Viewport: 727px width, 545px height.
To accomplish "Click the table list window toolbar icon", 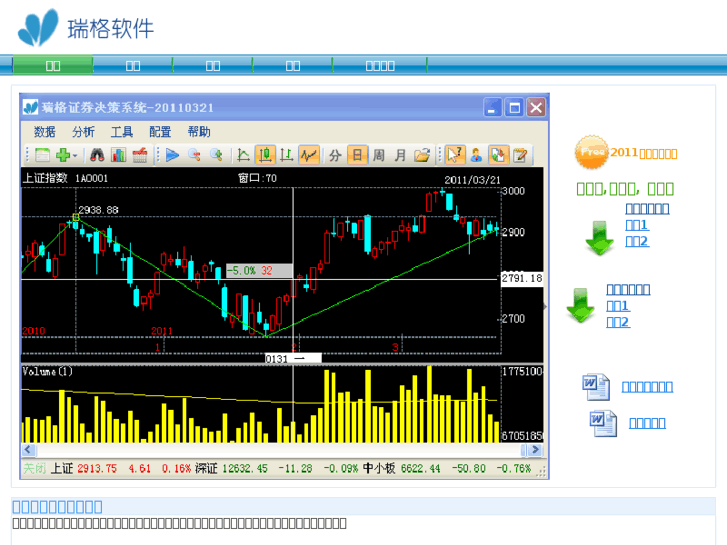I will pos(43,155).
